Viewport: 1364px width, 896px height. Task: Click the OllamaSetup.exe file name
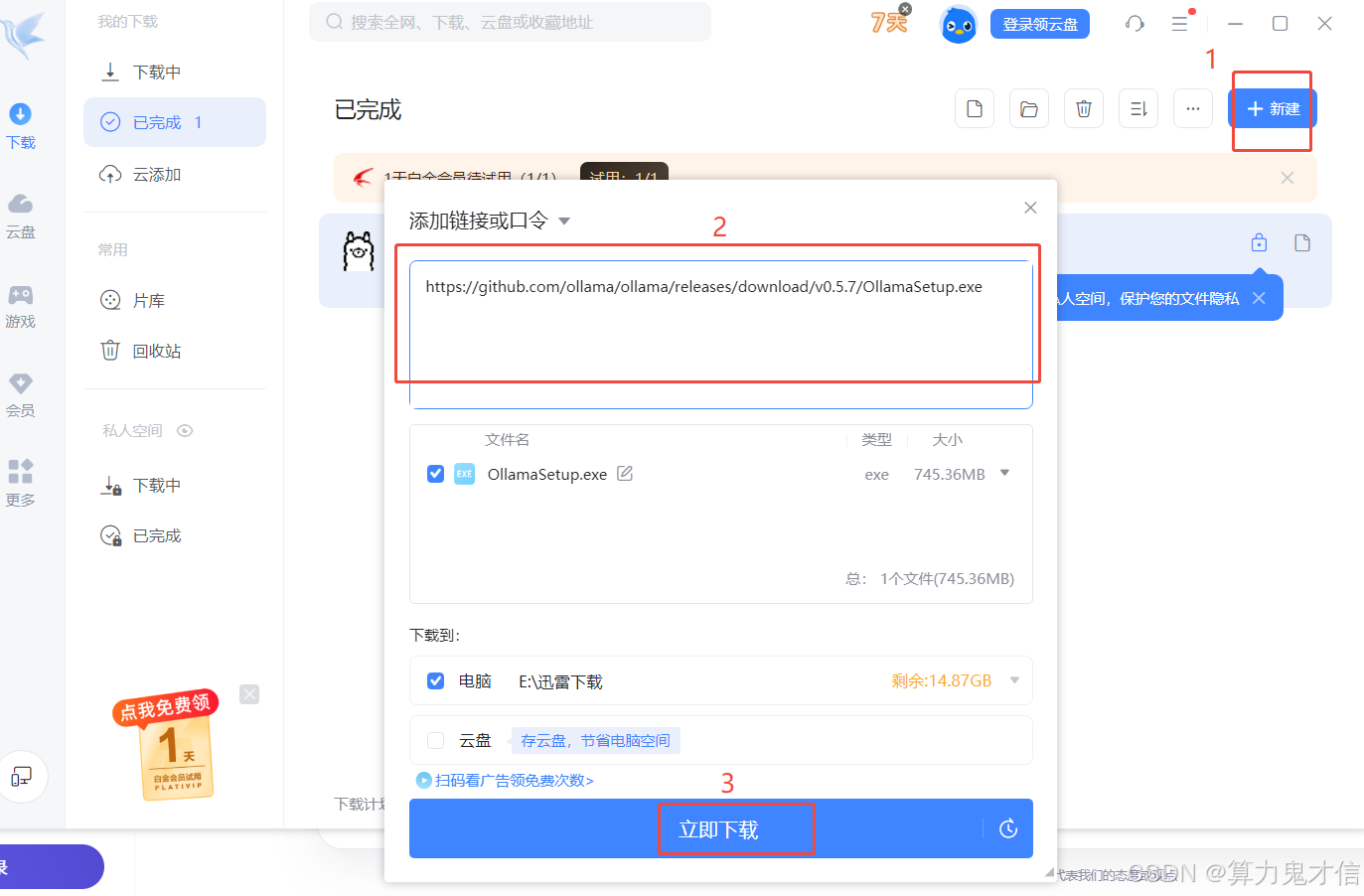pyautogui.click(x=547, y=475)
